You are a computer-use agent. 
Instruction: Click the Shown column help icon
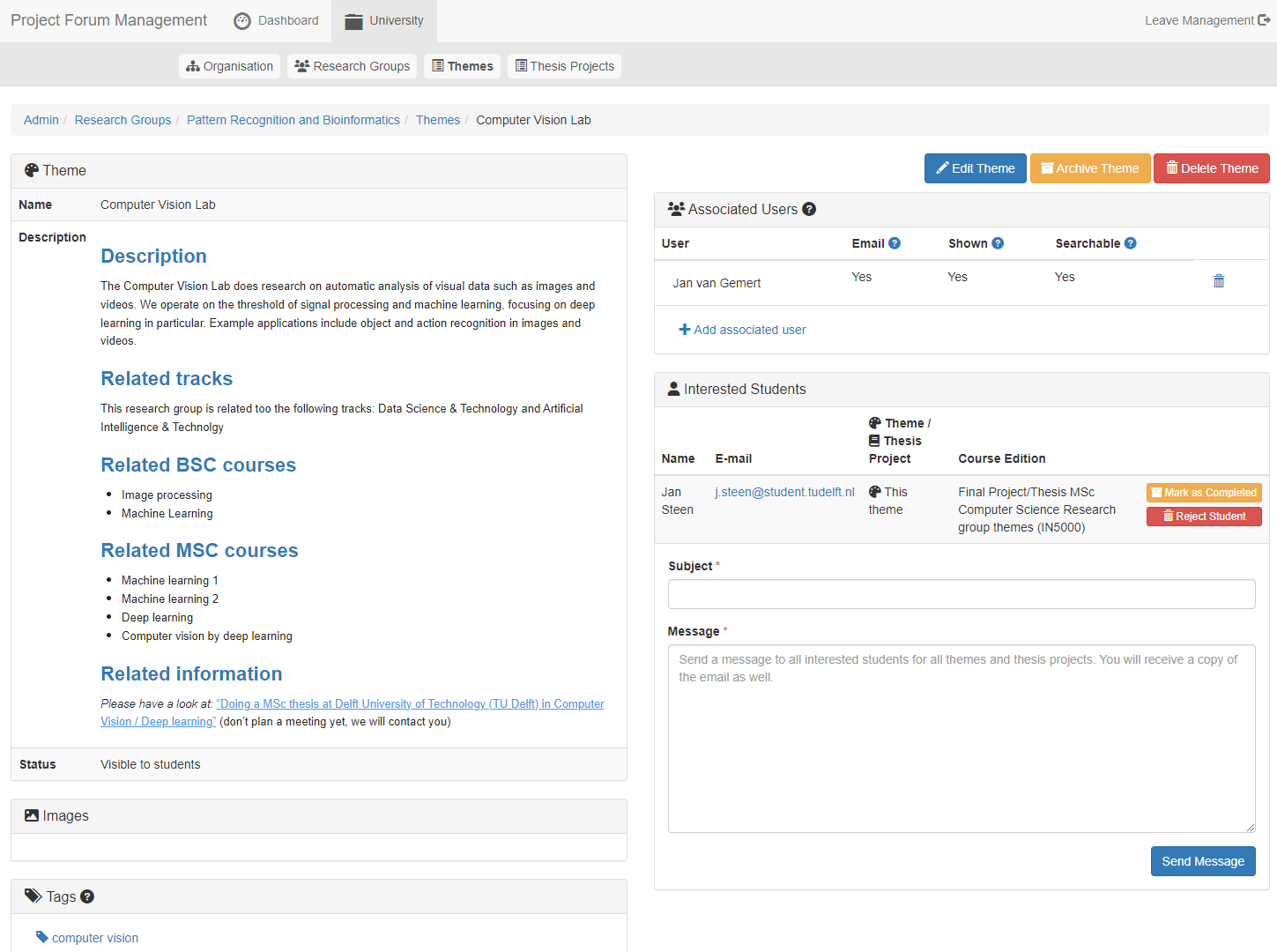998,243
